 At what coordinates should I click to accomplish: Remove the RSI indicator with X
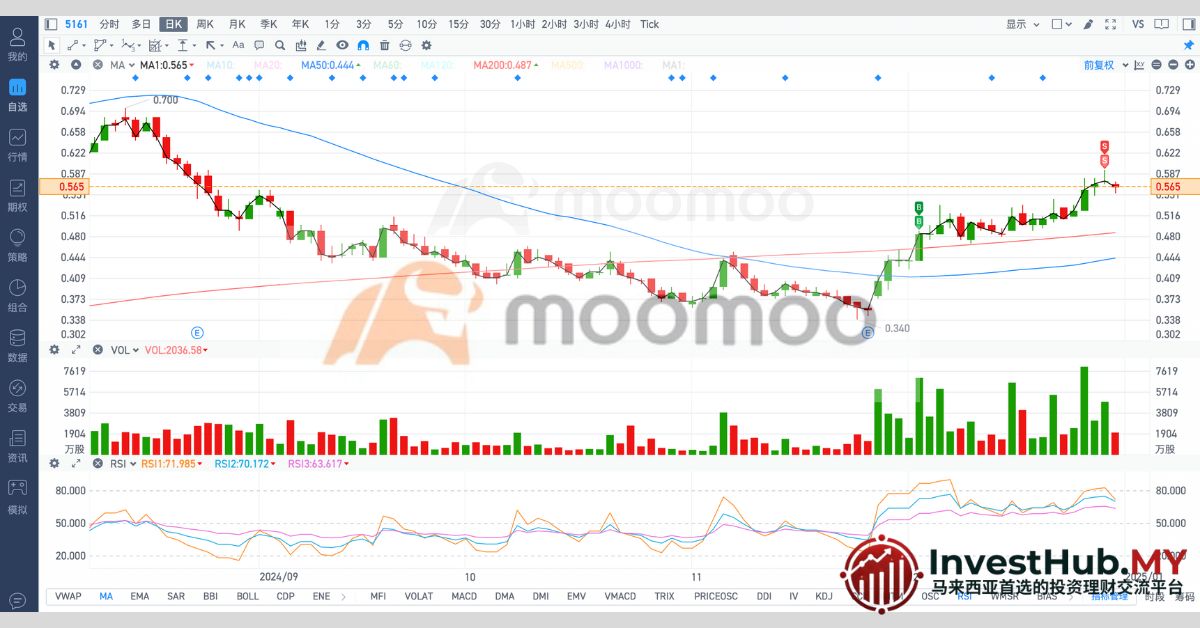pyautogui.click(x=97, y=464)
